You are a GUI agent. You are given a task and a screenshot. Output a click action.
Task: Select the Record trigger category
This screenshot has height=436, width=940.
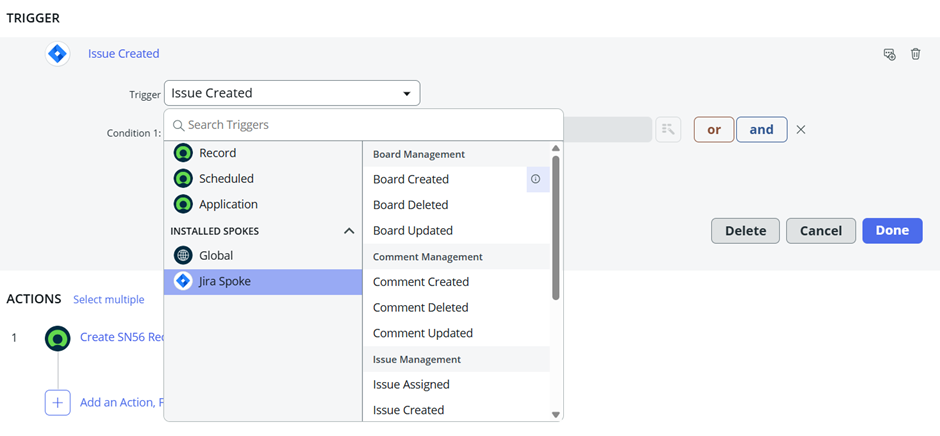263,153
